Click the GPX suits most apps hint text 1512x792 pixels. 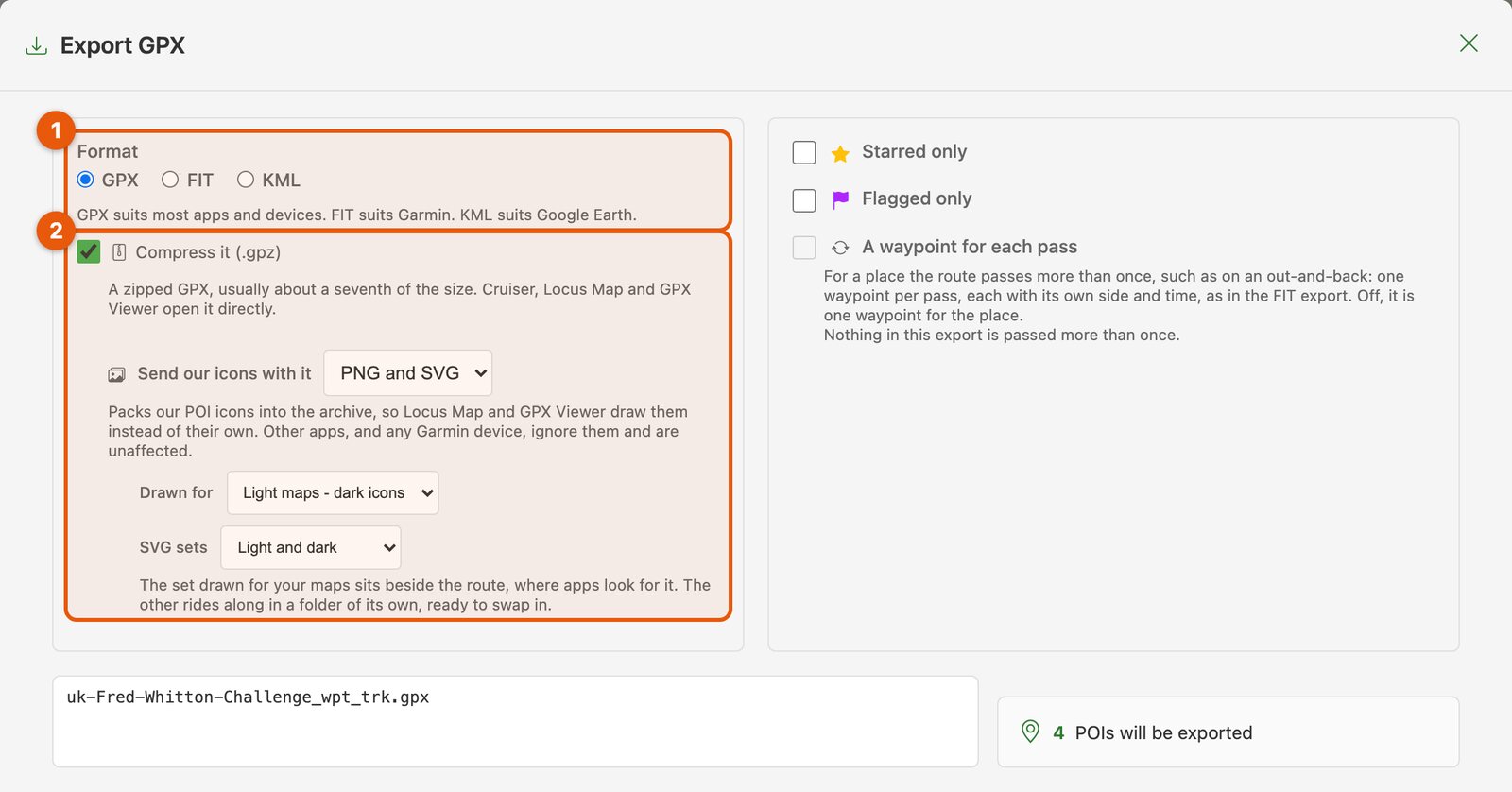pyautogui.click(x=357, y=215)
